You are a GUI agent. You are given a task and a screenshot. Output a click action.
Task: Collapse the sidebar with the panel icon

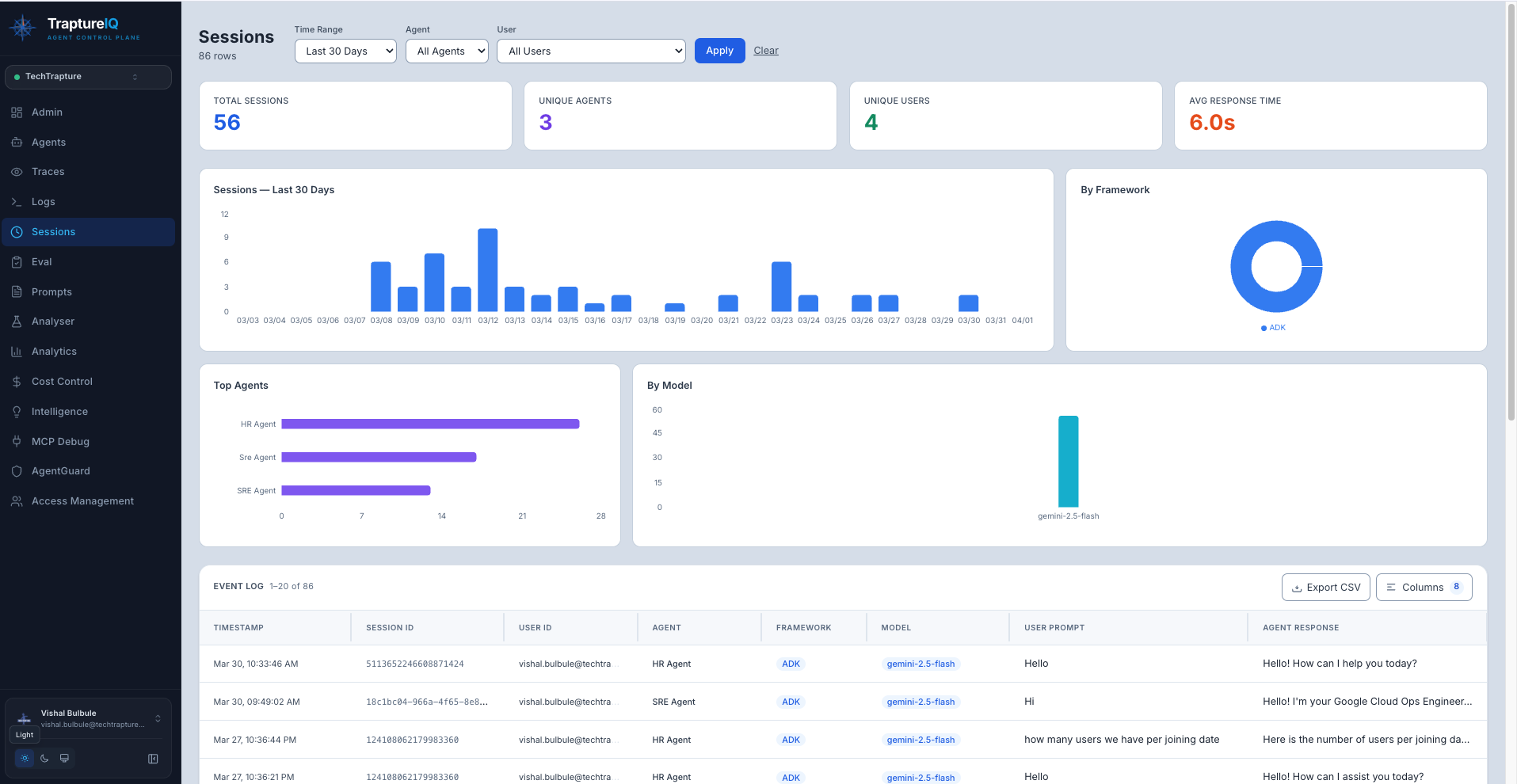click(x=152, y=758)
